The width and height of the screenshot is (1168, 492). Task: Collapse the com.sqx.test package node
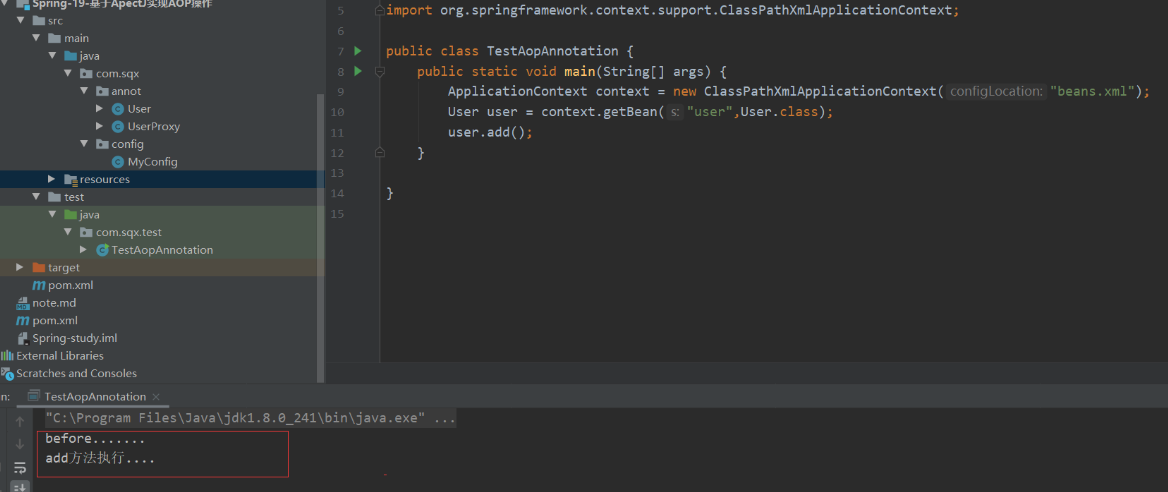point(68,233)
